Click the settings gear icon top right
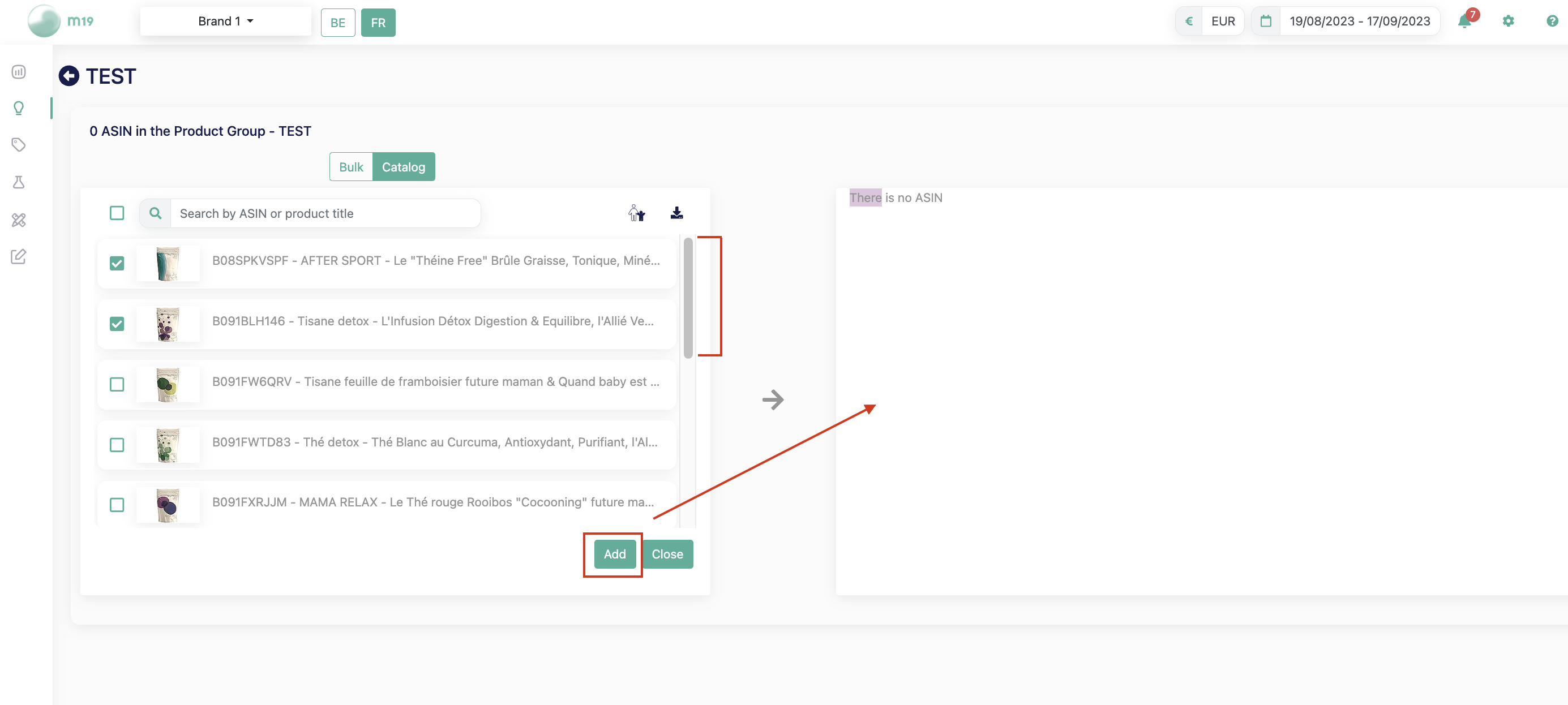This screenshot has width=1568, height=705. click(x=1508, y=20)
